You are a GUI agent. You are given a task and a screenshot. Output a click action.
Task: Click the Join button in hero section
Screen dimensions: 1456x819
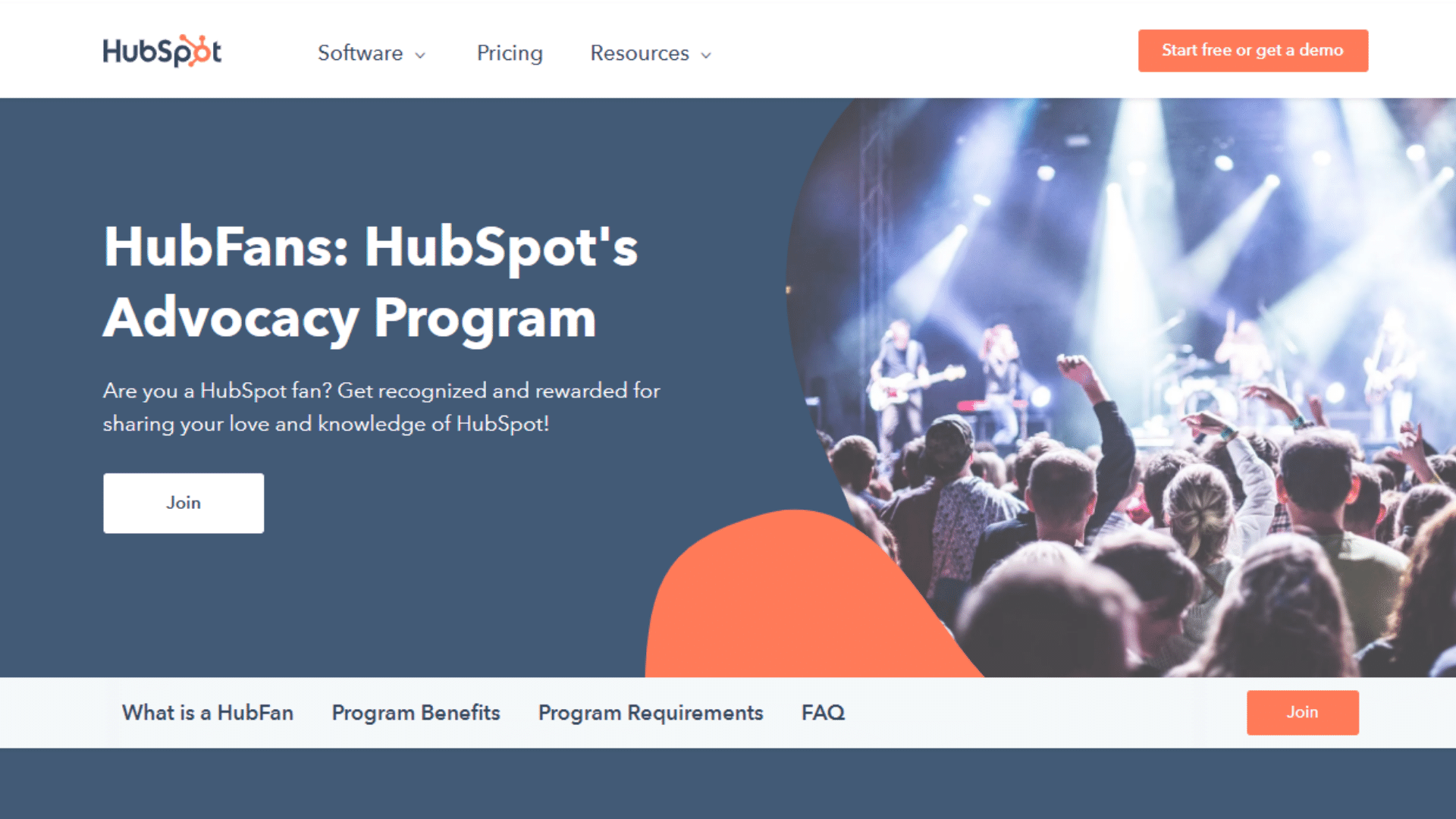pyautogui.click(x=183, y=503)
